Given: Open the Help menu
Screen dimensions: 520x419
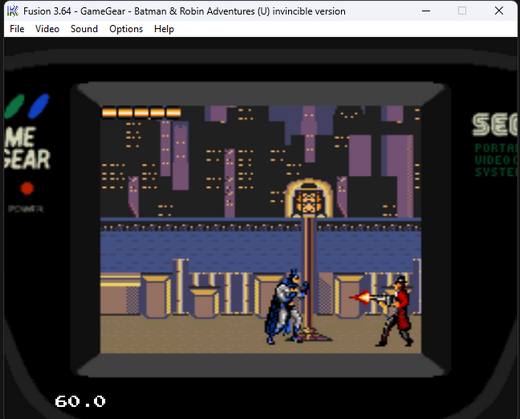Looking at the screenshot, I should (x=164, y=29).
